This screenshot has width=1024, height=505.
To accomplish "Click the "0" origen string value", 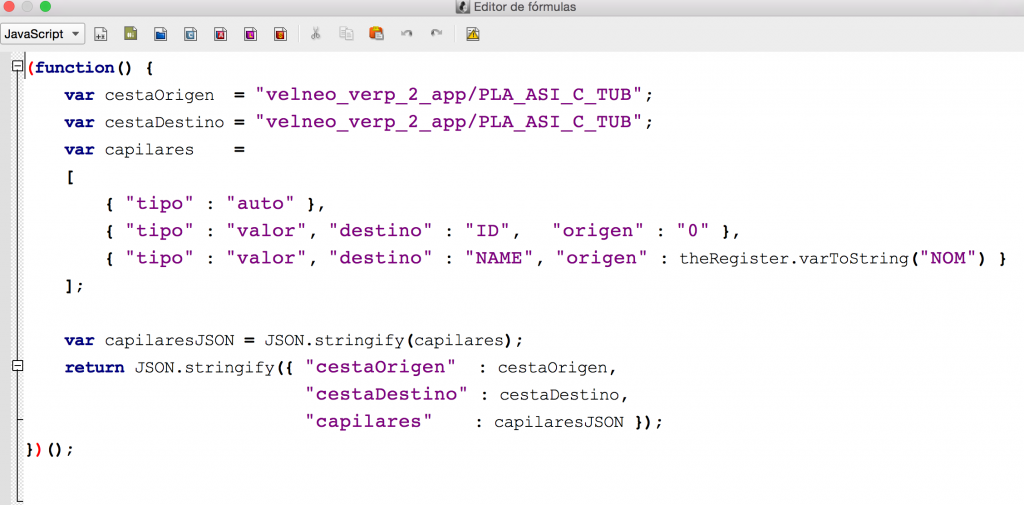I will 694,231.
